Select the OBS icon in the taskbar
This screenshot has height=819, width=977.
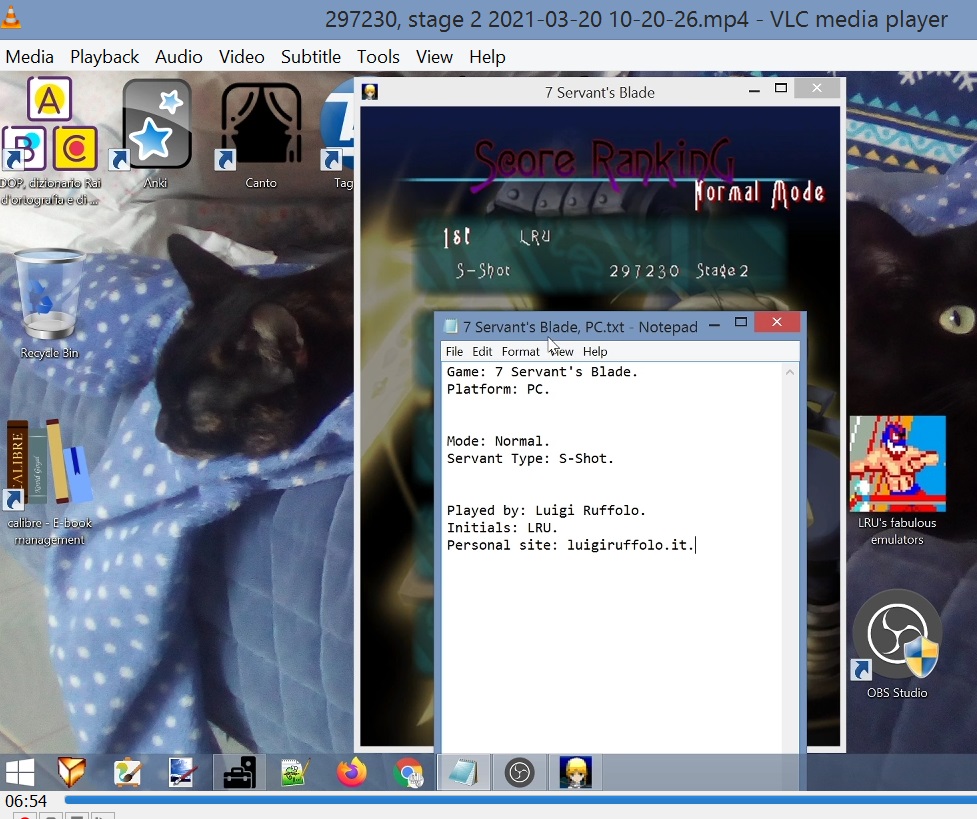point(519,772)
